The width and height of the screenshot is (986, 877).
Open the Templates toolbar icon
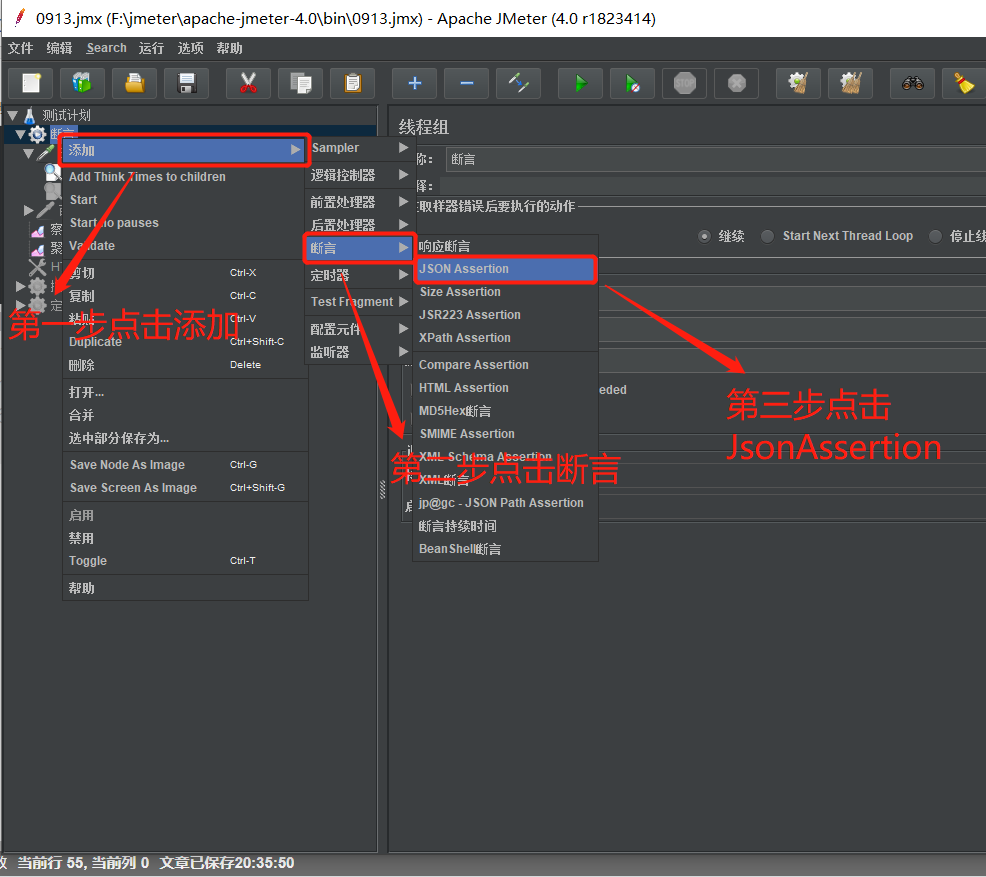(82, 83)
